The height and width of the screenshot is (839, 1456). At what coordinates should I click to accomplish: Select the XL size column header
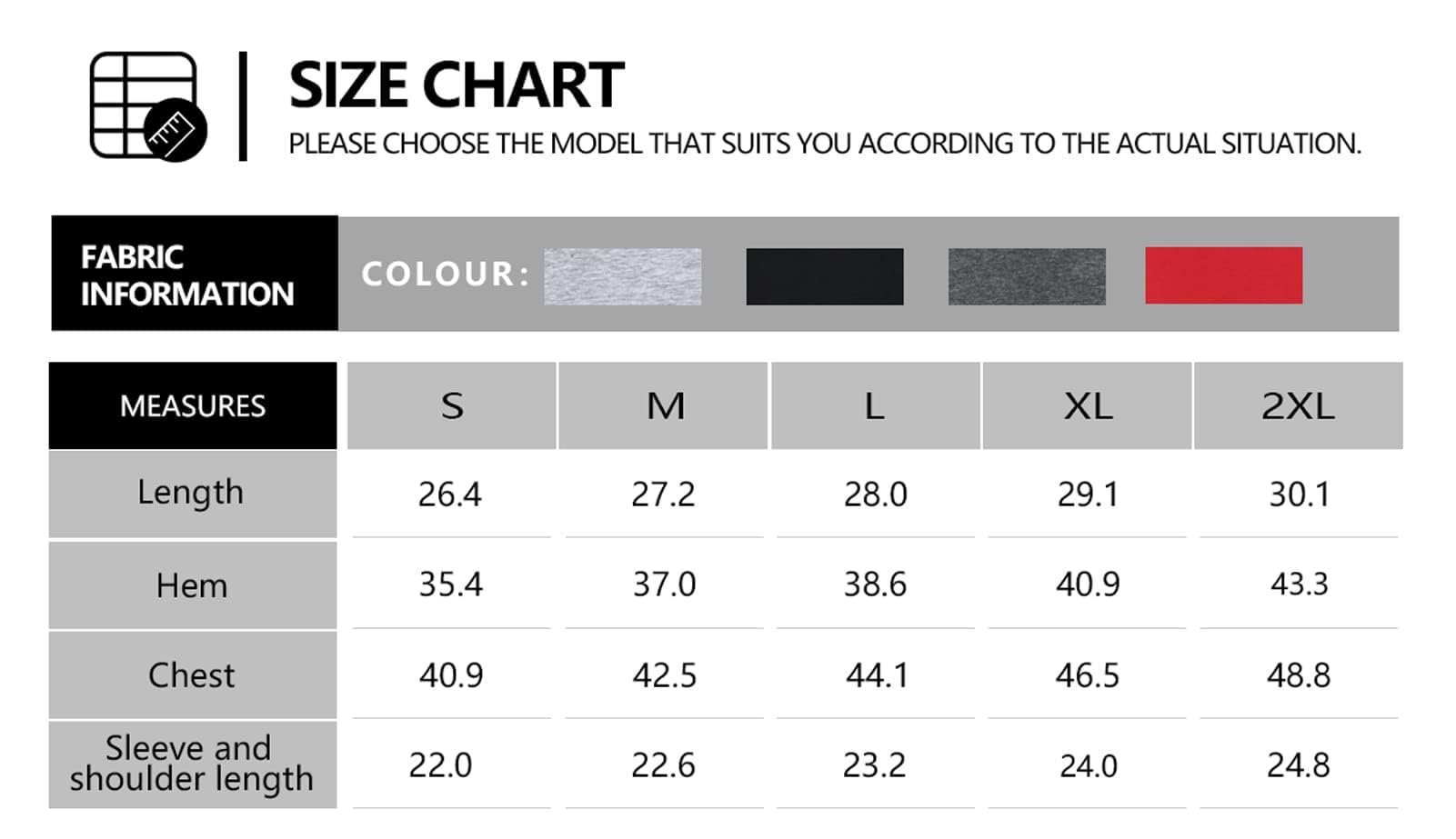[x=1088, y=405]
